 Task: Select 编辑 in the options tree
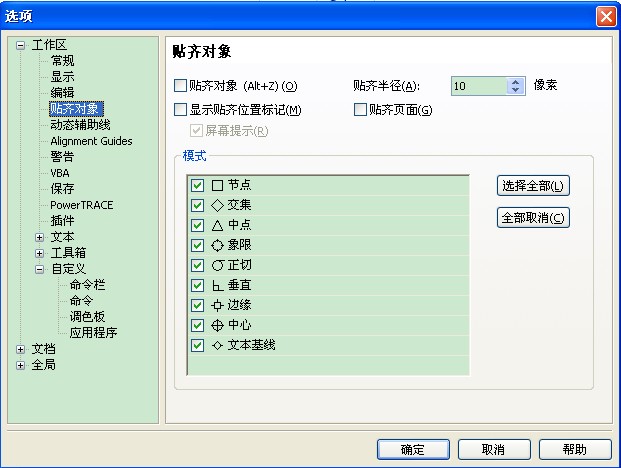62,92
